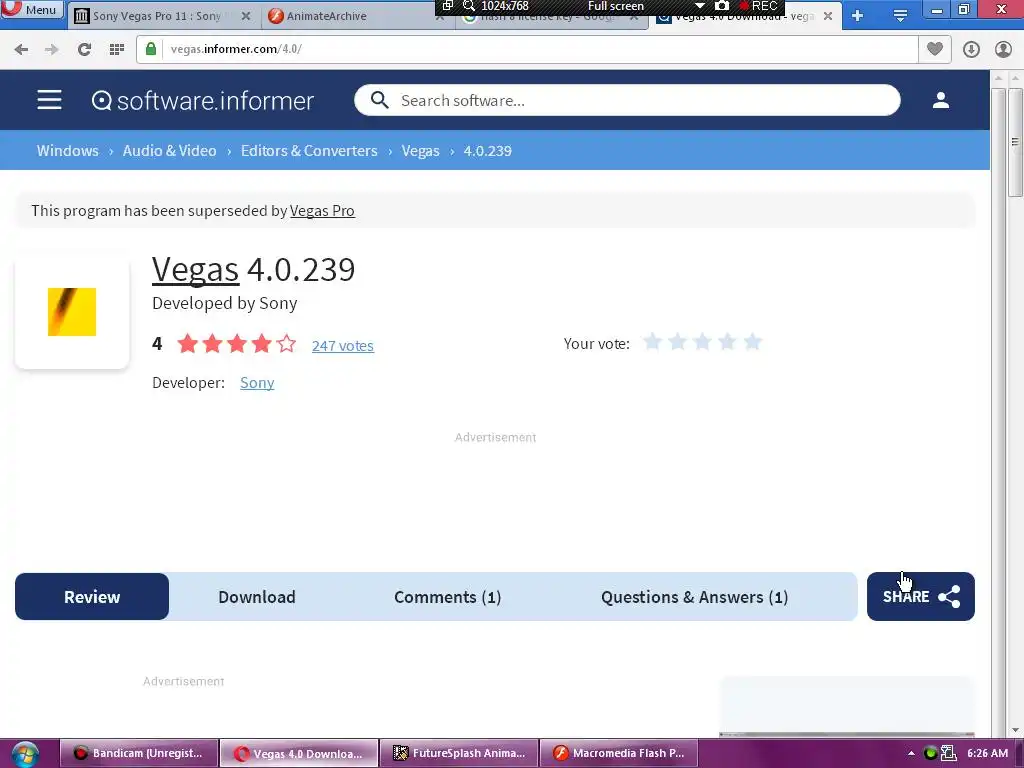Click the Bandicam screenshot camera icon

point(722,6)
